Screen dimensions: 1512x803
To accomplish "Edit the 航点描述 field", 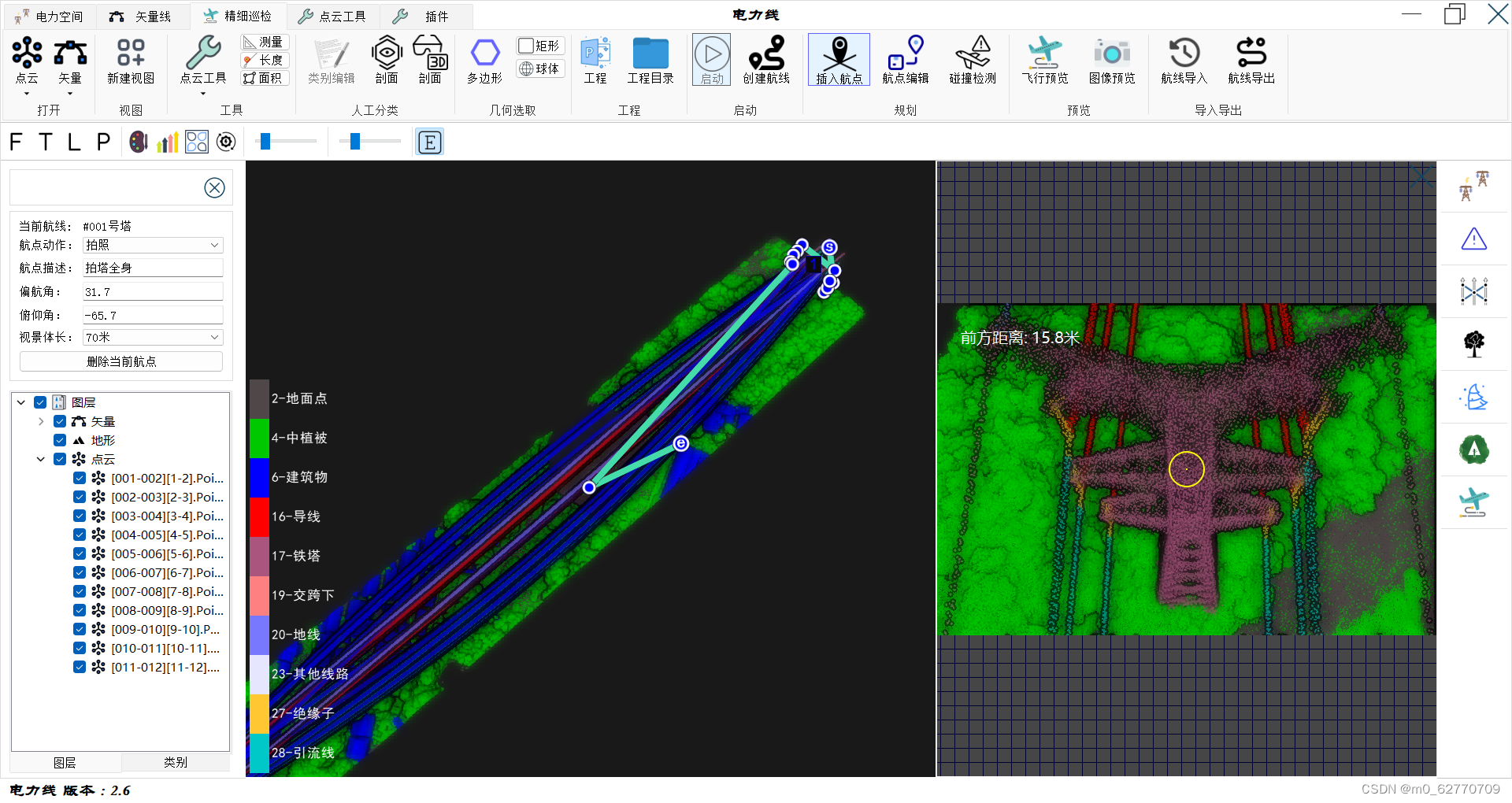I will point(154,268).
